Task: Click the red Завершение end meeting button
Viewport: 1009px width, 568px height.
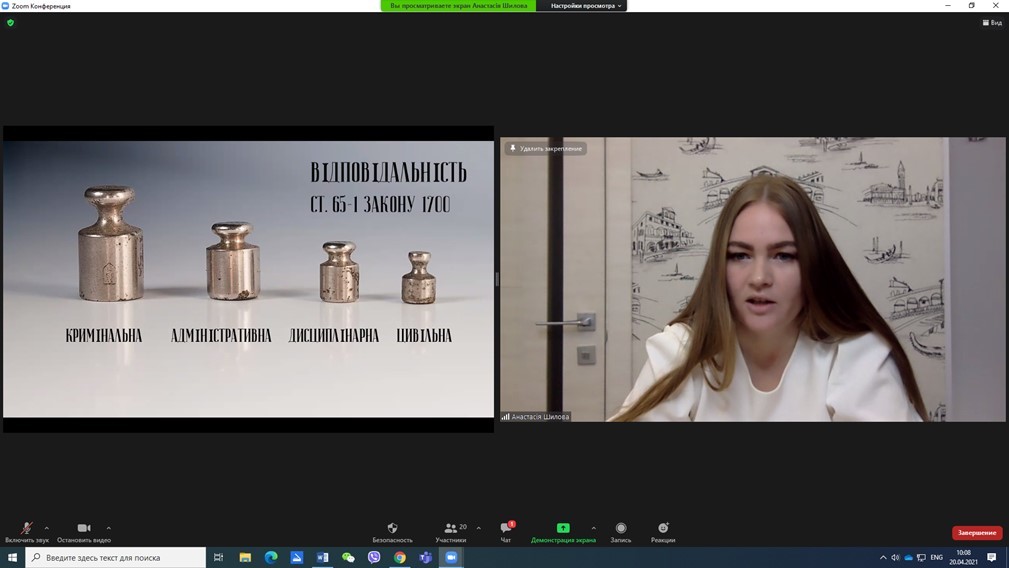Action: point(976,533)
